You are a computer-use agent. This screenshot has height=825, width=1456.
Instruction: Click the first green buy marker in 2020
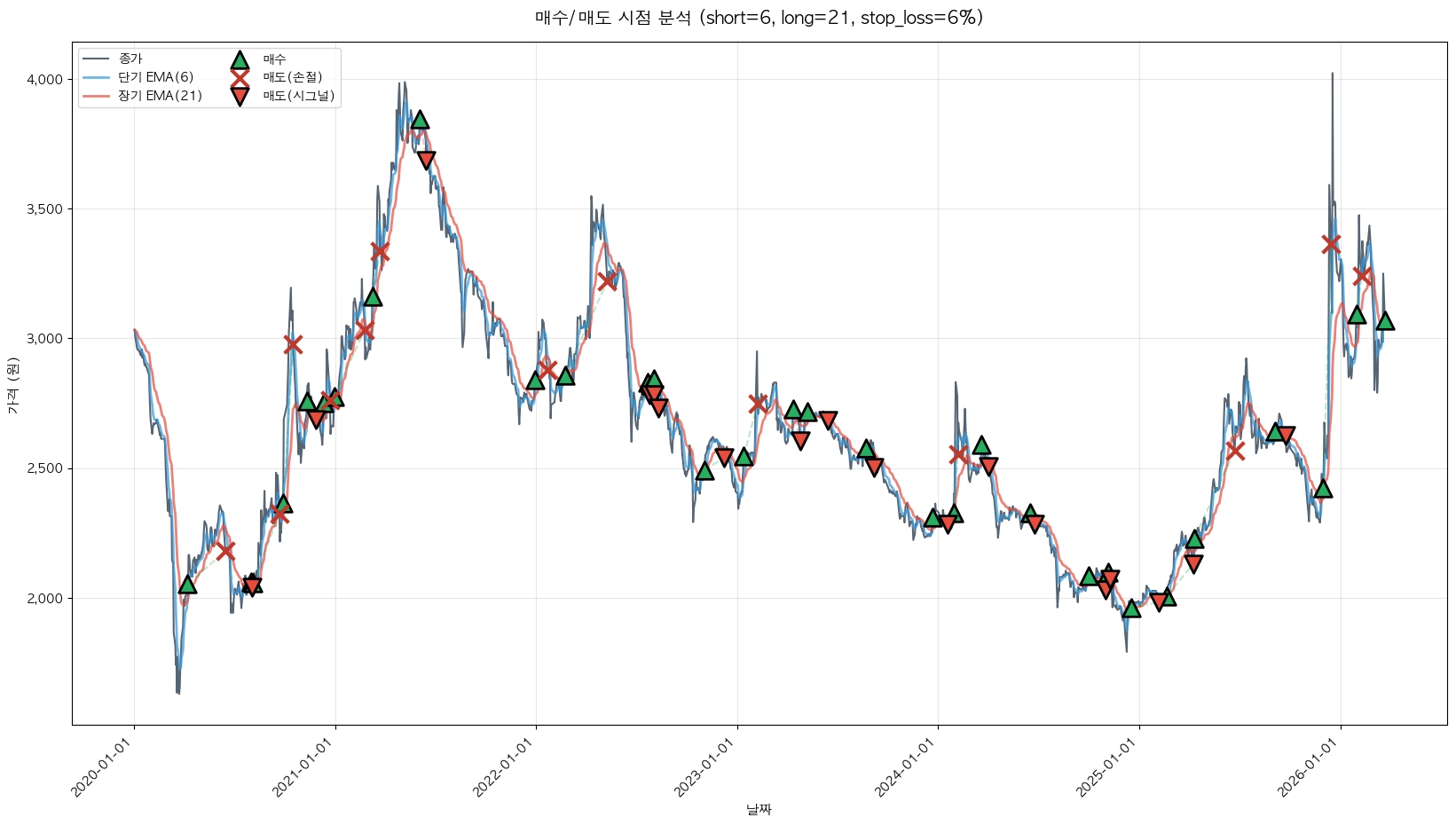(x=187, y=585)
